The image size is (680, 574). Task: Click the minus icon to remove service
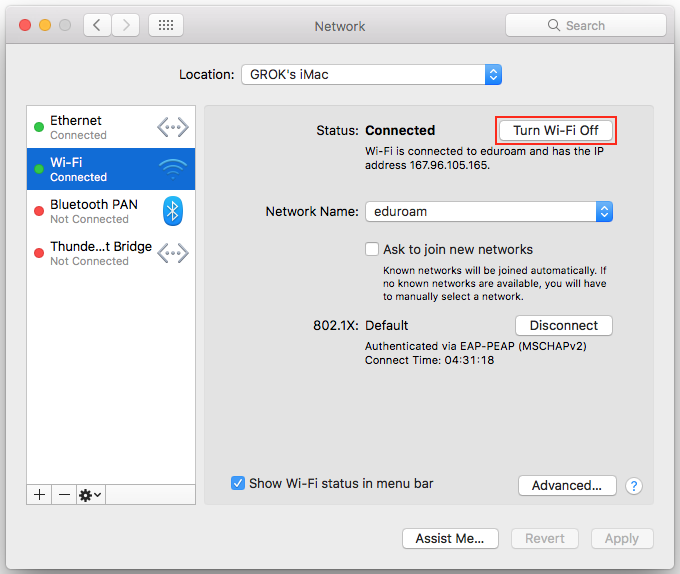tap(64, 495)
